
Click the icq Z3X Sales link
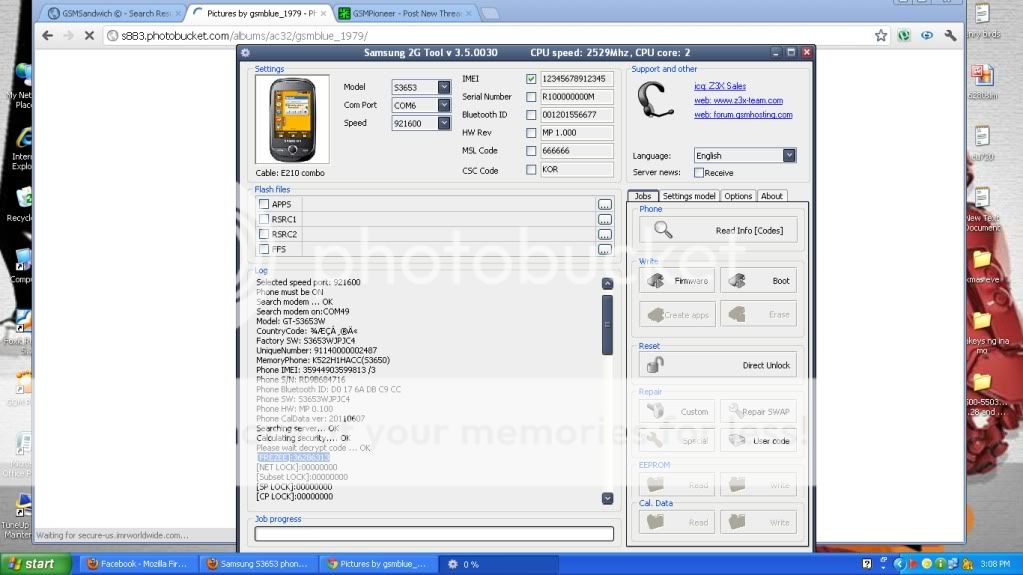(720, 87)
